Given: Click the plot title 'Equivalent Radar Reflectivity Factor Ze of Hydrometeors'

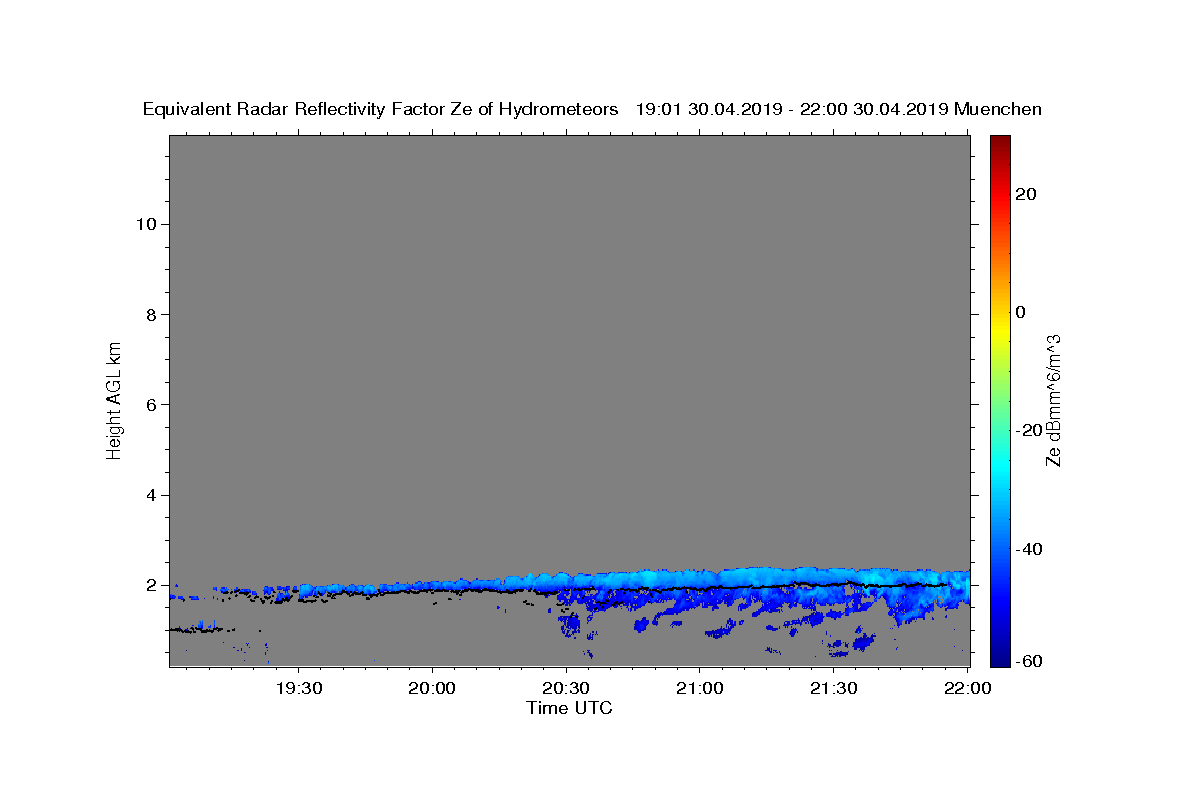Looking at the screenshot, I should point(380,110).
